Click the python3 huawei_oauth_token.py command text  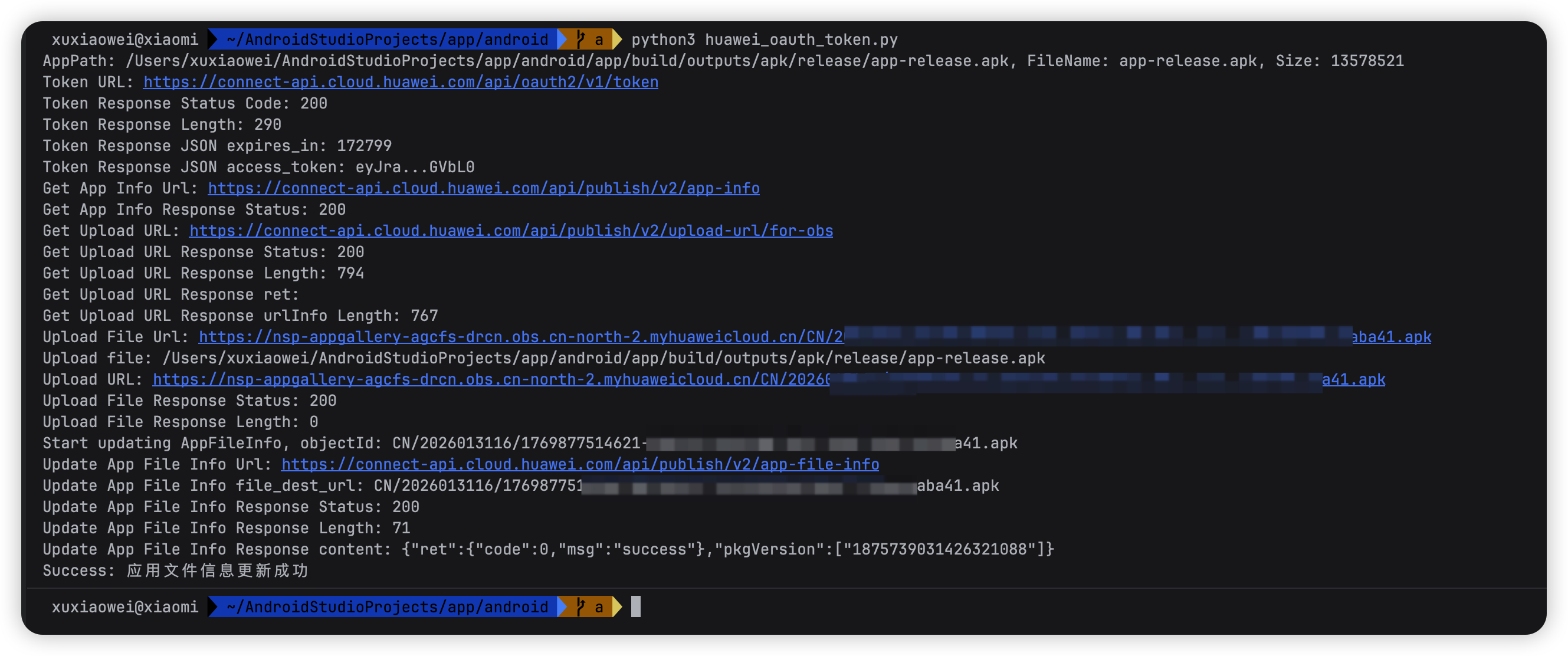[764, 40]
